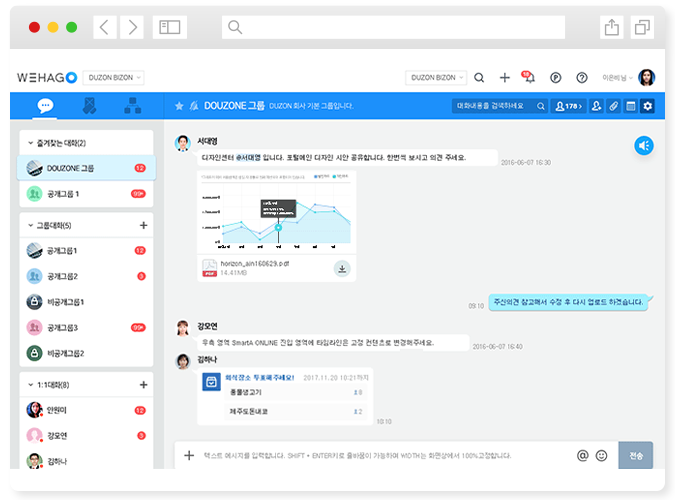Click 김하나 avatar in chat message
Viewport: 675px width, 500px height.
183,361
